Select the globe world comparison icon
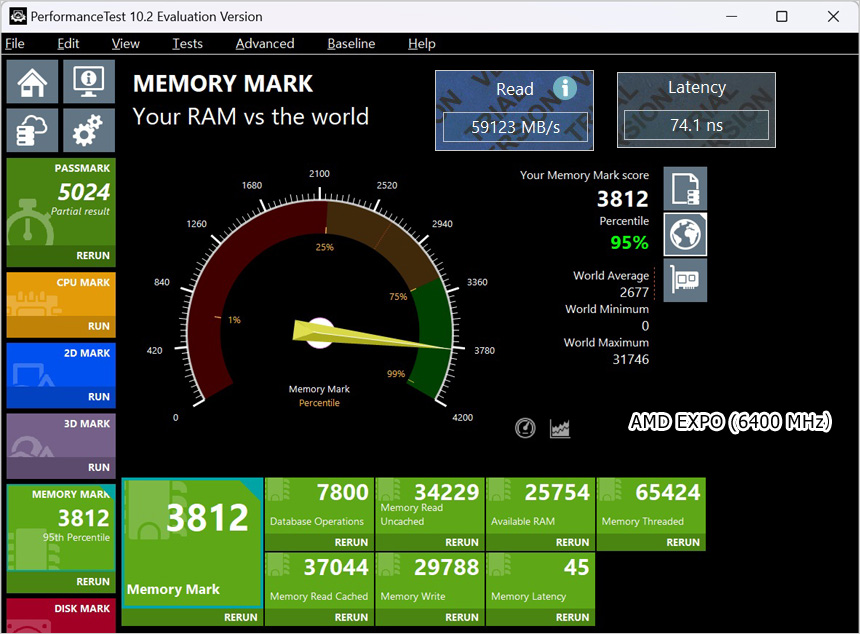 pyautogui.click(x=685, y=235)
